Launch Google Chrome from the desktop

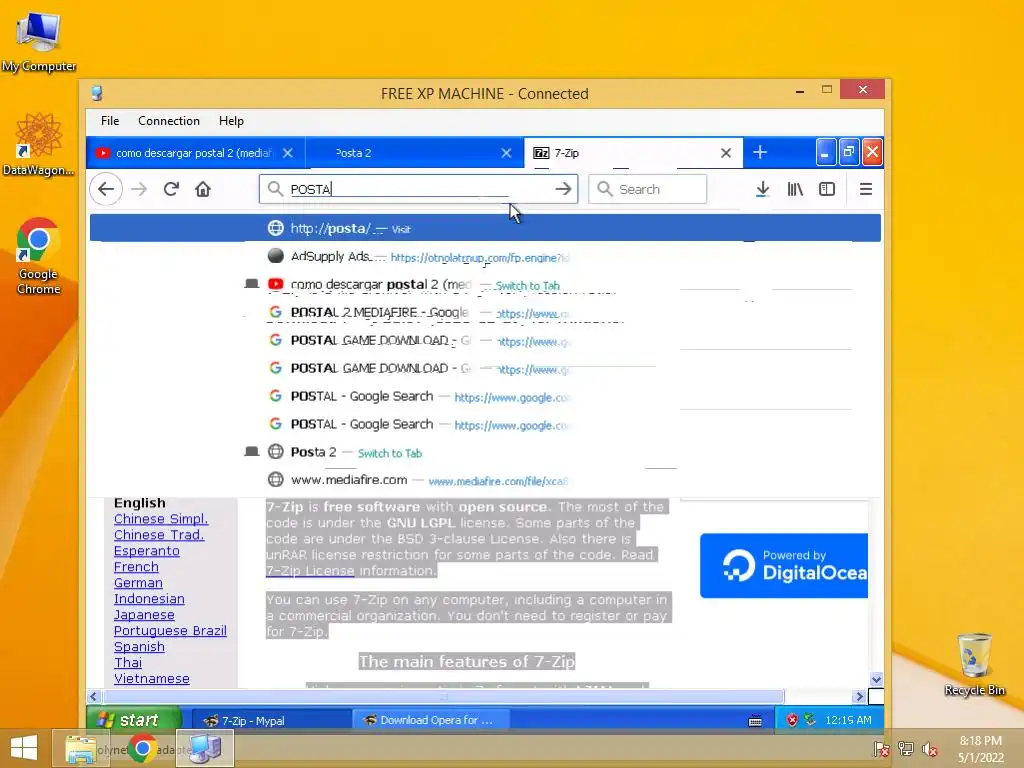point(39,256)
